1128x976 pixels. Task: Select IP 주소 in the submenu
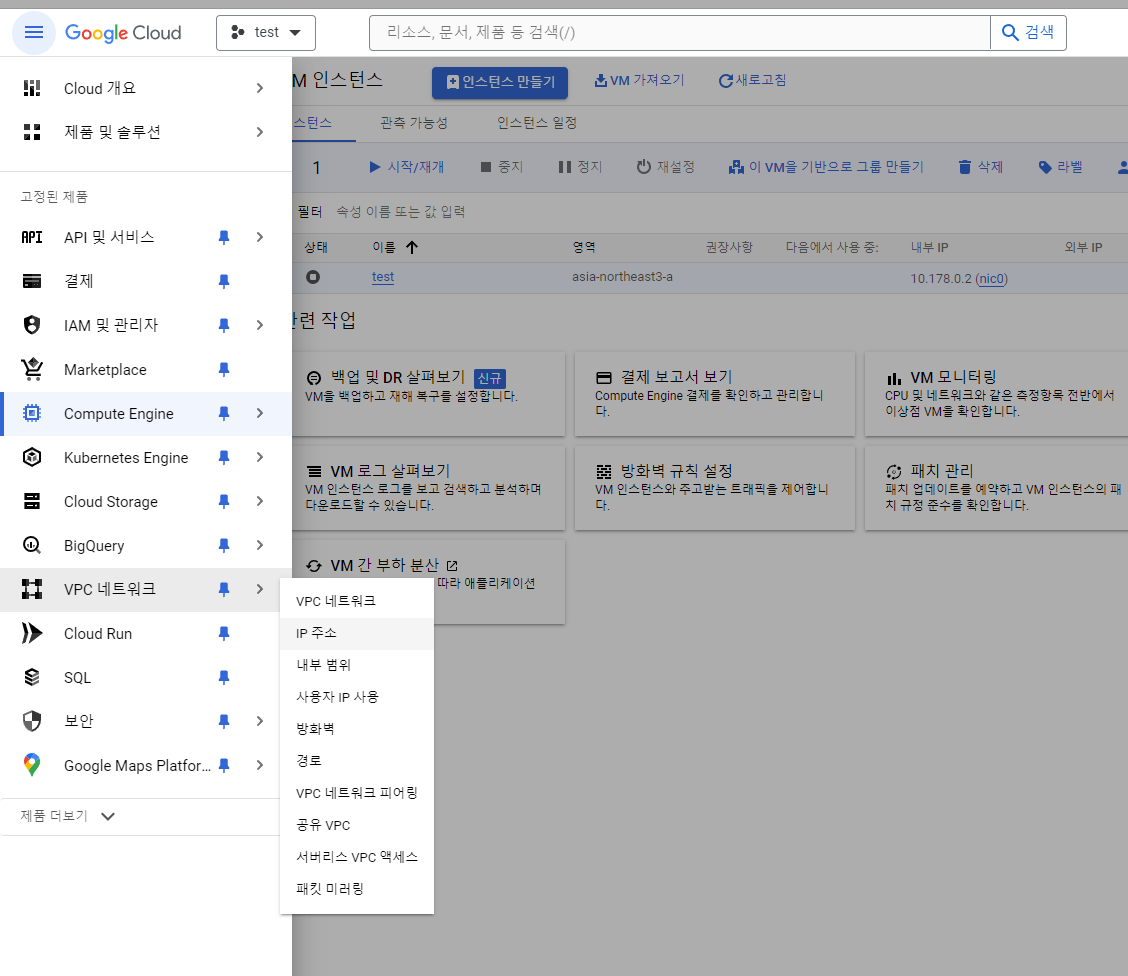357,633
